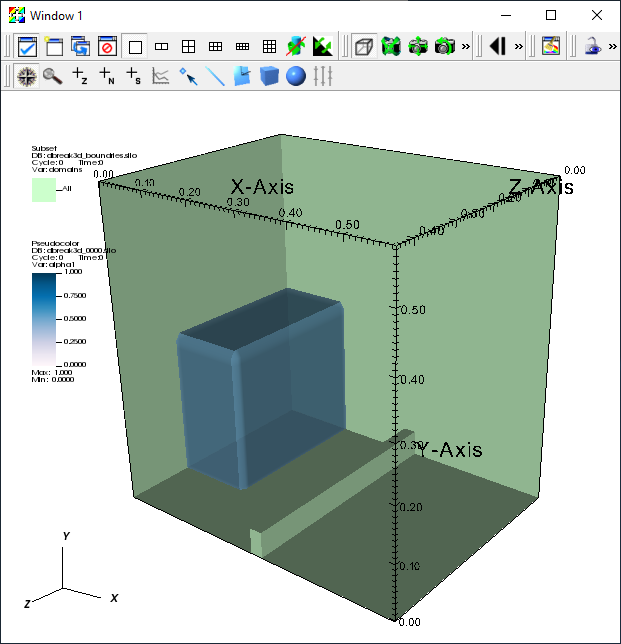The height and width of the screenshot is (644, 621).
Task: Choose the Node Pick (+N) tool
Action: coord(107,76)
